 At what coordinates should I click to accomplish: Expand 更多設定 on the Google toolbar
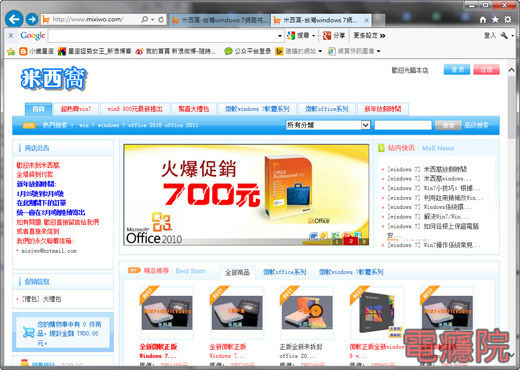coord(369,35)
